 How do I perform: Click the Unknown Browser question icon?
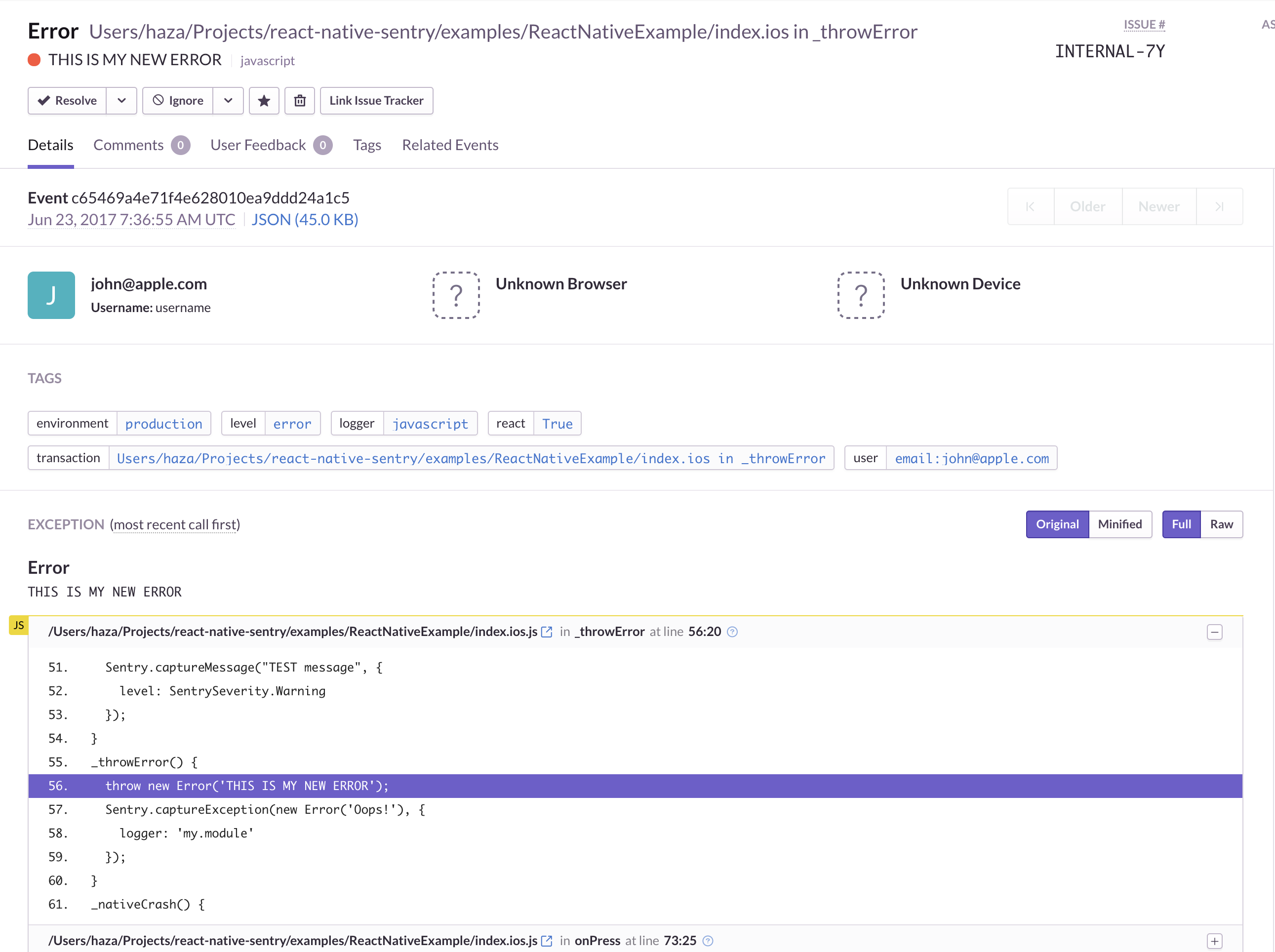pyautogui.click(x=456, y=295)
